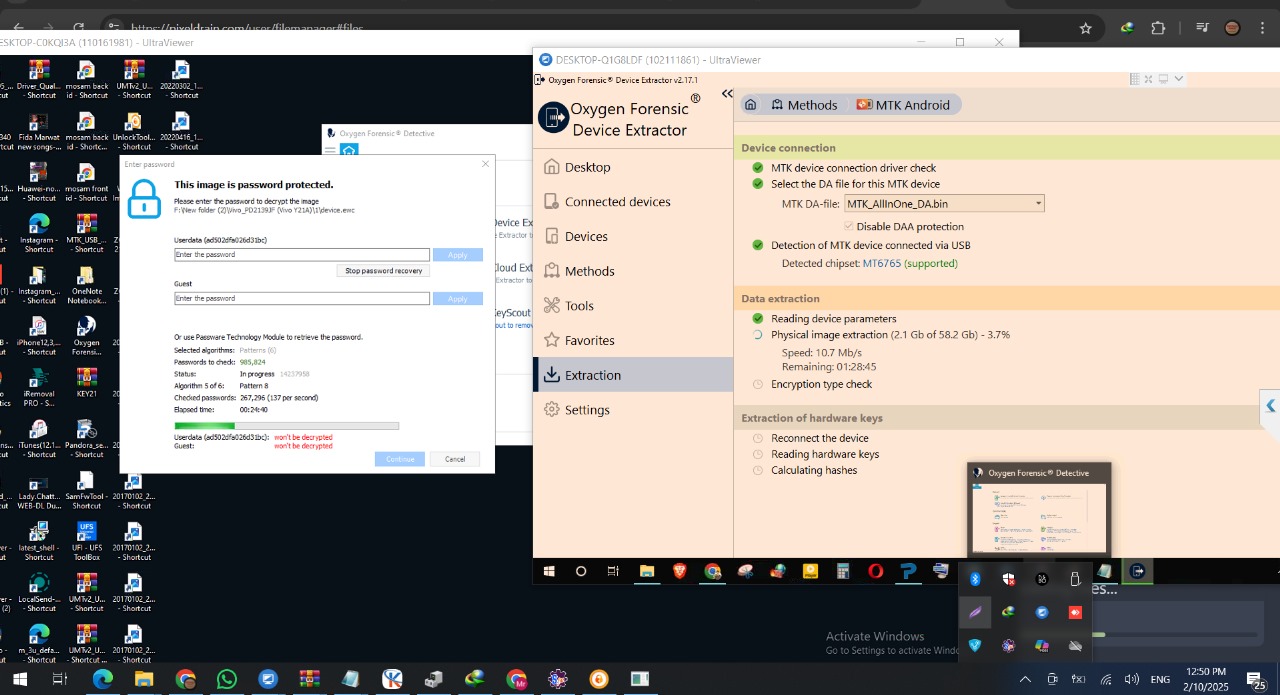This screenshot has width=1280, height=695.
Task: Open Opera browser in the remote taskbar
Action: (x=876, y=572)
